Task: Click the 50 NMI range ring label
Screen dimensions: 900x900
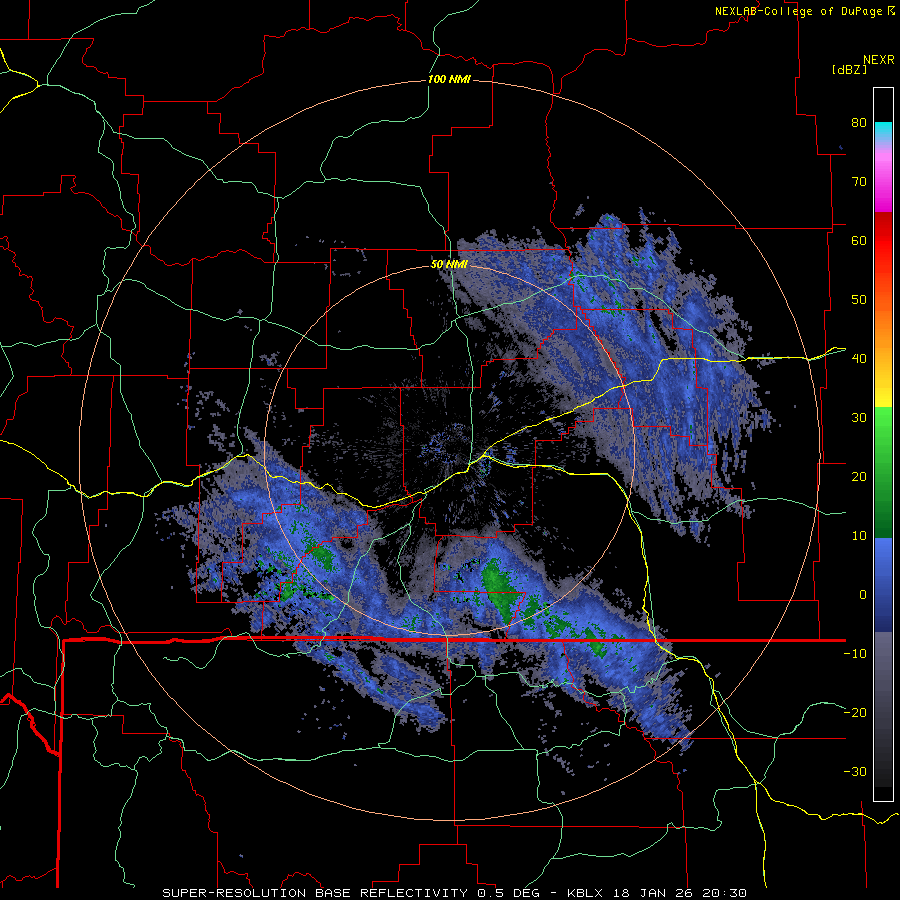Action: tap(449, 265)
